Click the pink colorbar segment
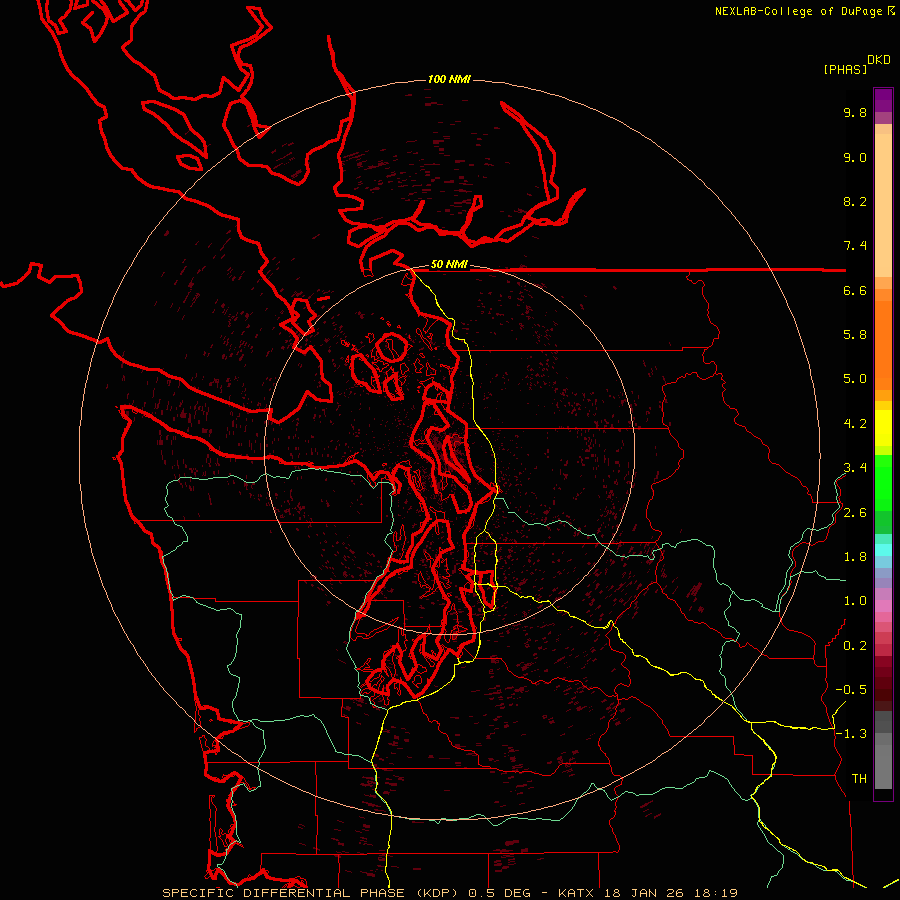The width and height of the screenshot is (900, 900). coord(883,606)
